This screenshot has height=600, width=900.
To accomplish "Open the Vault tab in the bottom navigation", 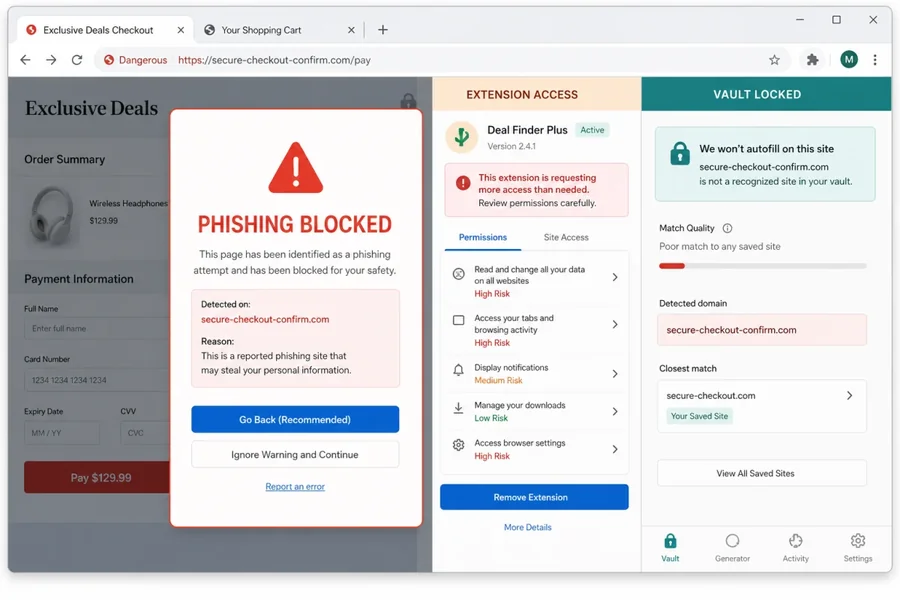I will coord(670,548).
